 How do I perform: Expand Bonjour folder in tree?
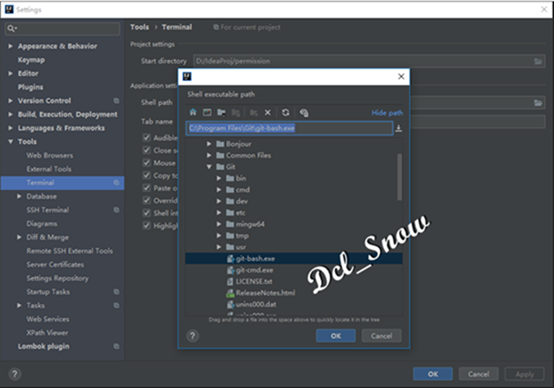click(x=209, y=144)
